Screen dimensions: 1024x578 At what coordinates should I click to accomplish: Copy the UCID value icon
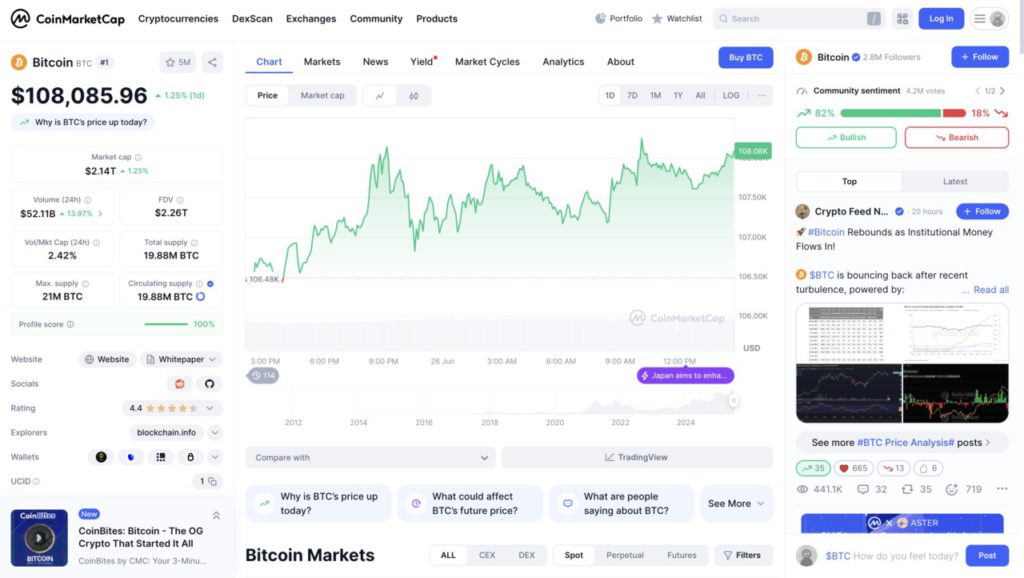[x=209, y=481]
